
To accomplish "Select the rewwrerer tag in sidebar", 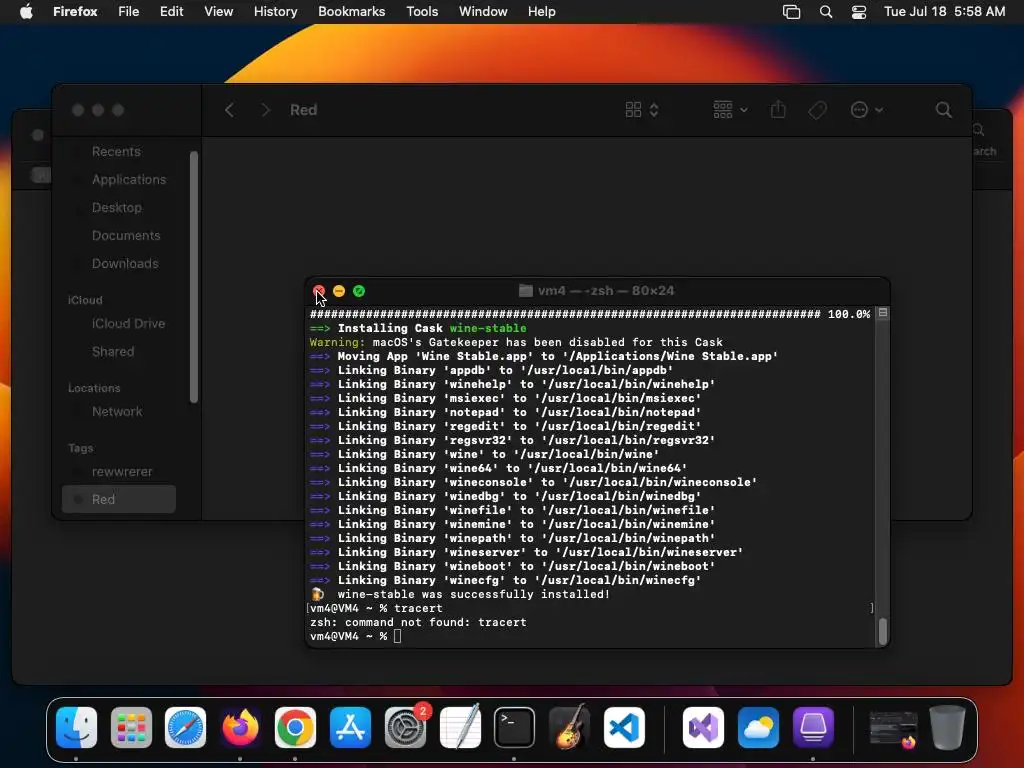I will [x=122, y=472].
